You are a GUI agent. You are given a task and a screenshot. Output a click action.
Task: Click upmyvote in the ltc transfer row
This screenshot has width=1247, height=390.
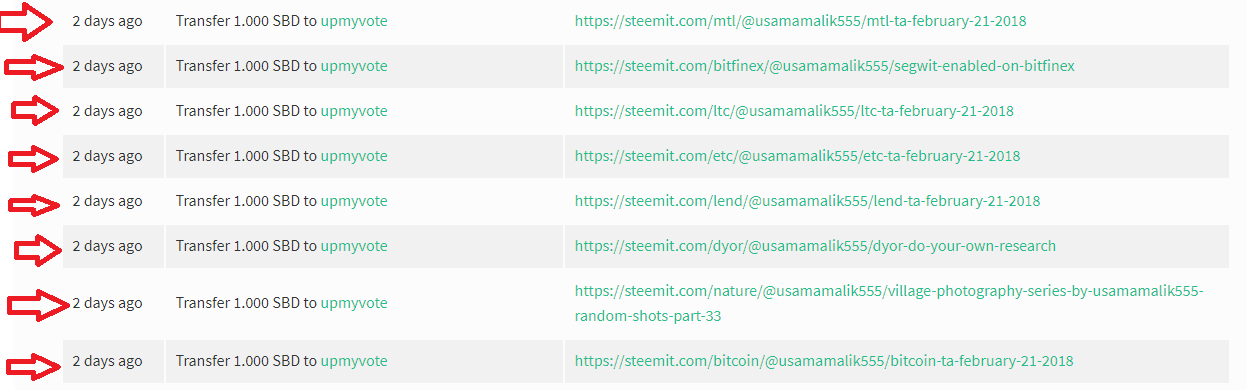point(354,111)
